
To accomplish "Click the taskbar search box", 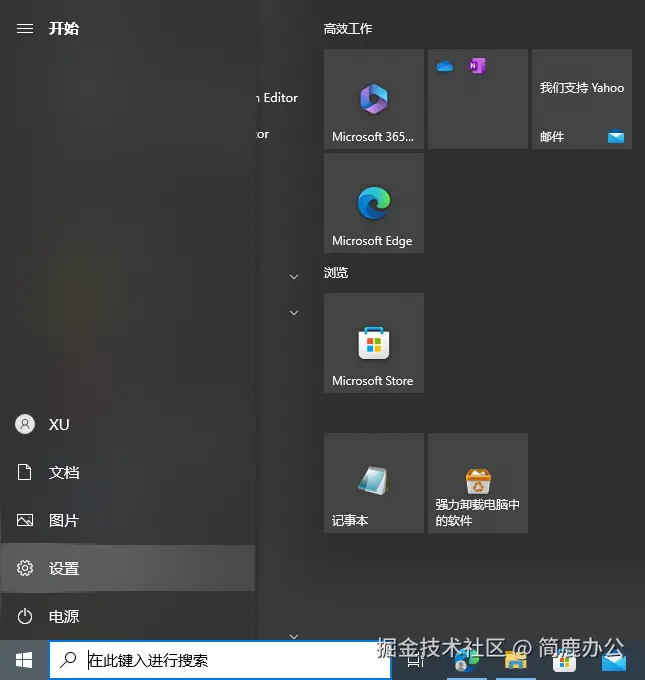I will 220,660.
